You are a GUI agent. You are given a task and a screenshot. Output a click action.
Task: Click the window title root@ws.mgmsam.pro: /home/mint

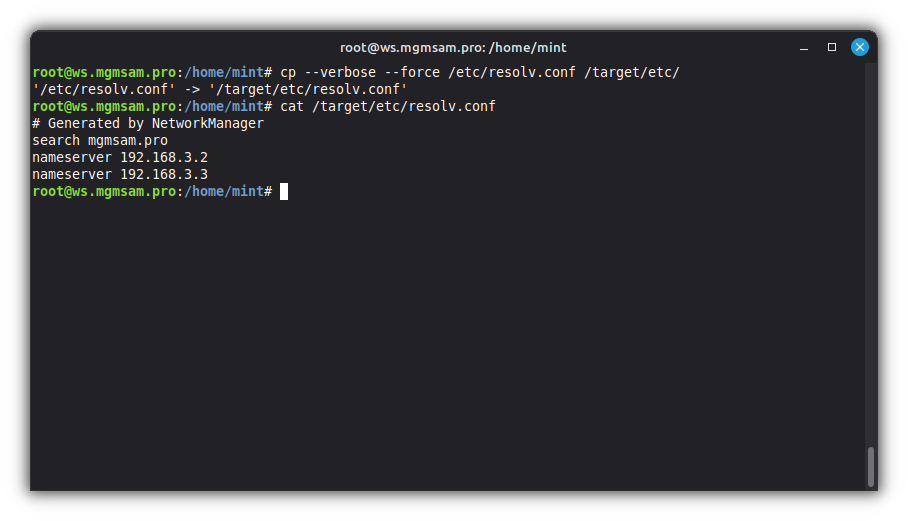453,47
